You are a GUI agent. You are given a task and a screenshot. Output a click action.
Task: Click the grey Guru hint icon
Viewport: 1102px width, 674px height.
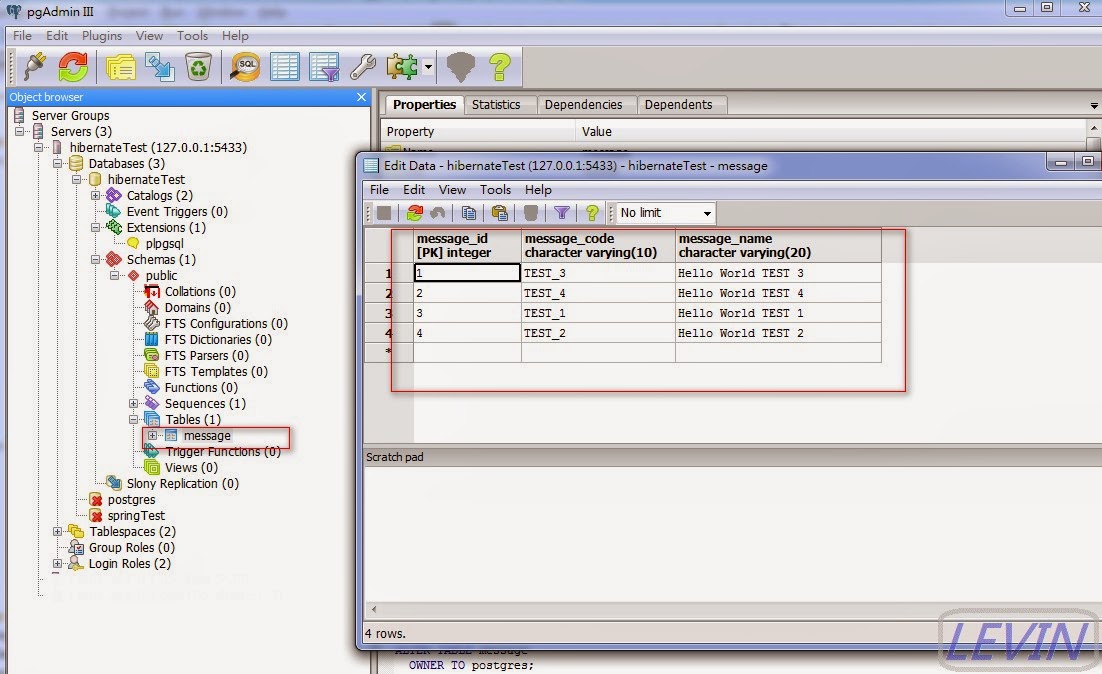pyautogui.click(x=461, y=67)
